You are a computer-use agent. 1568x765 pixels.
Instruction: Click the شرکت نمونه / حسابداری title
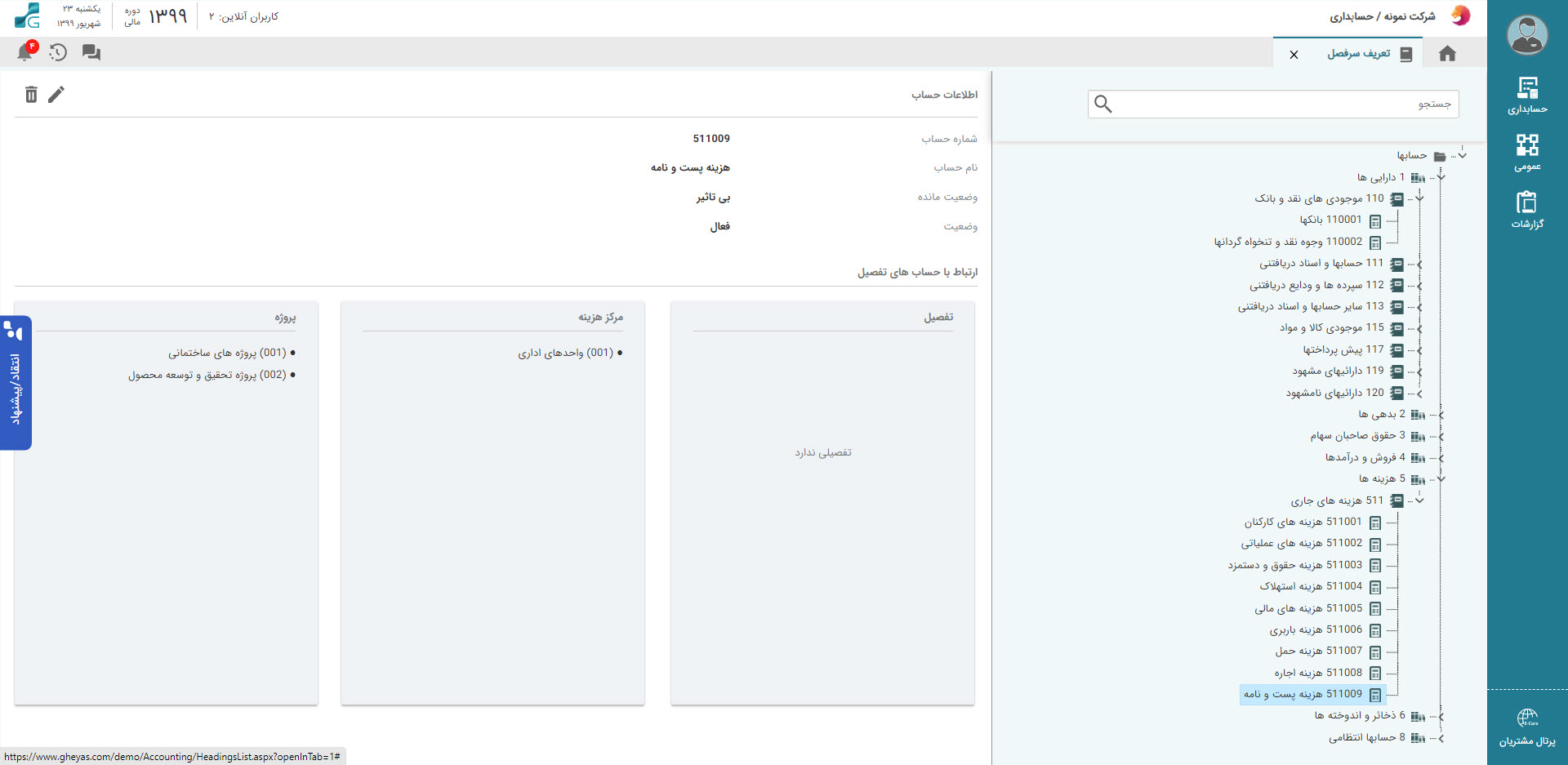point(1382,16)
